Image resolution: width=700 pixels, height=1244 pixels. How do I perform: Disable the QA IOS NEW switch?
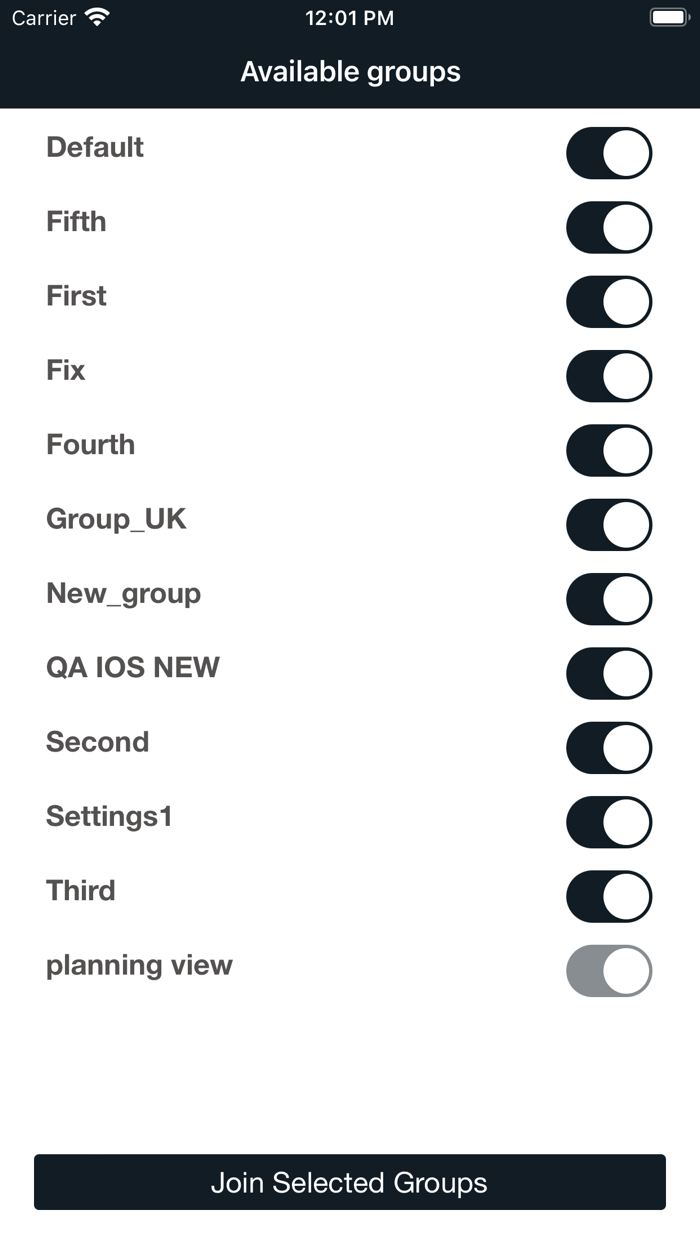coord(609,673)
